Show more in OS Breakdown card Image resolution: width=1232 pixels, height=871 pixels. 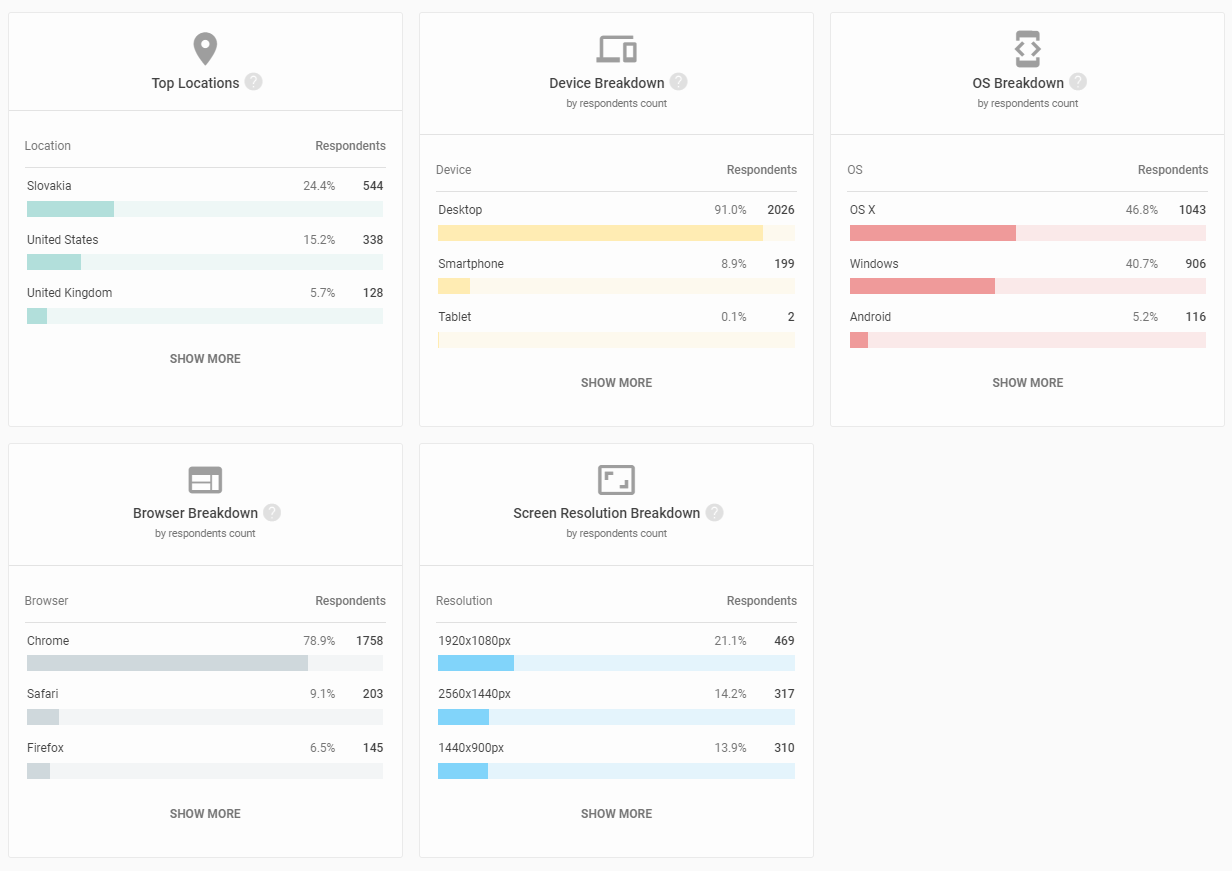click(x=1027, y=383)
